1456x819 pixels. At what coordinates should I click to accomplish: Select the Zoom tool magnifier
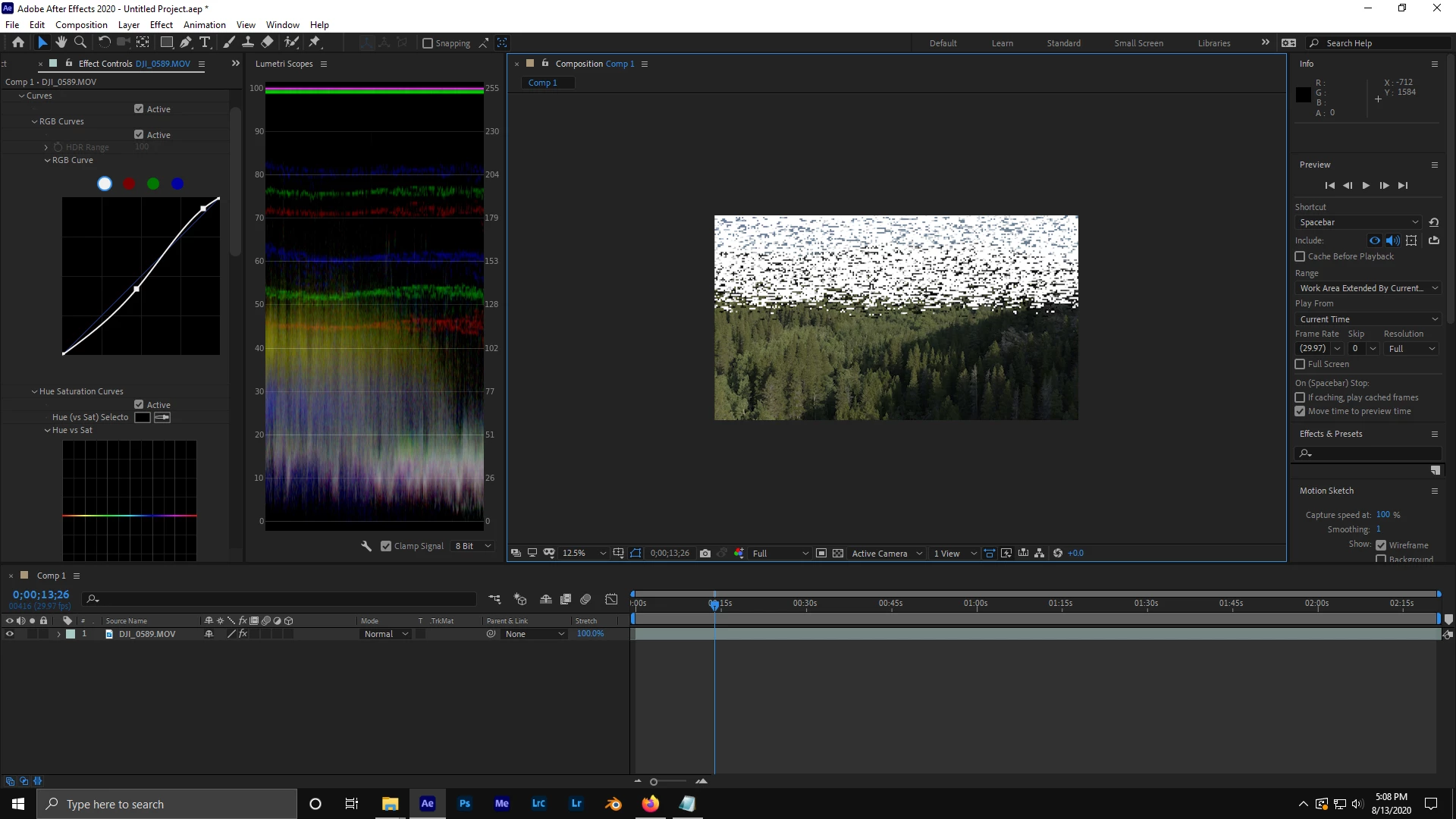[80, 42]
